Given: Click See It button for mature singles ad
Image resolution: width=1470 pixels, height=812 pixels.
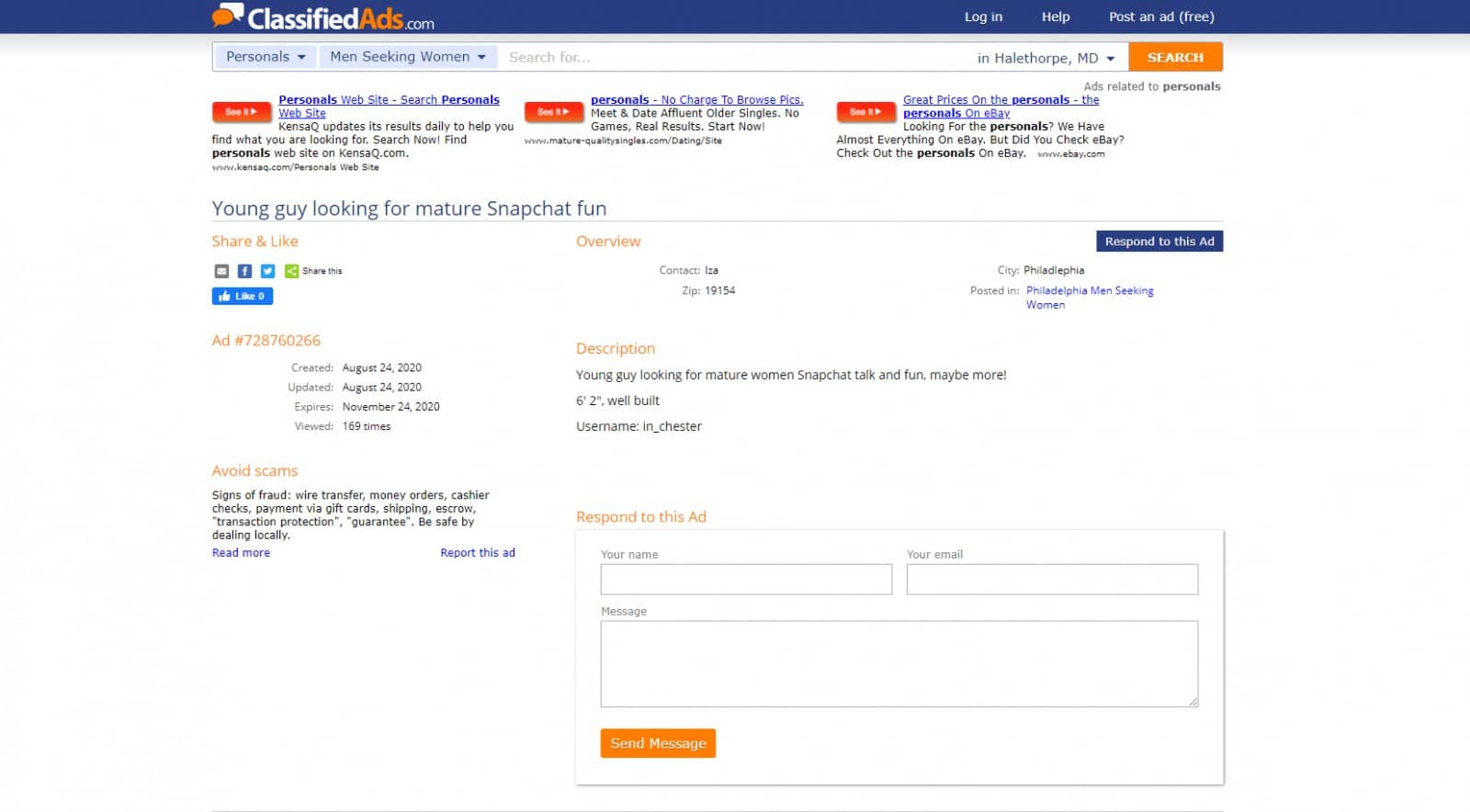Looking at the screenshot, I should (554, 112).
